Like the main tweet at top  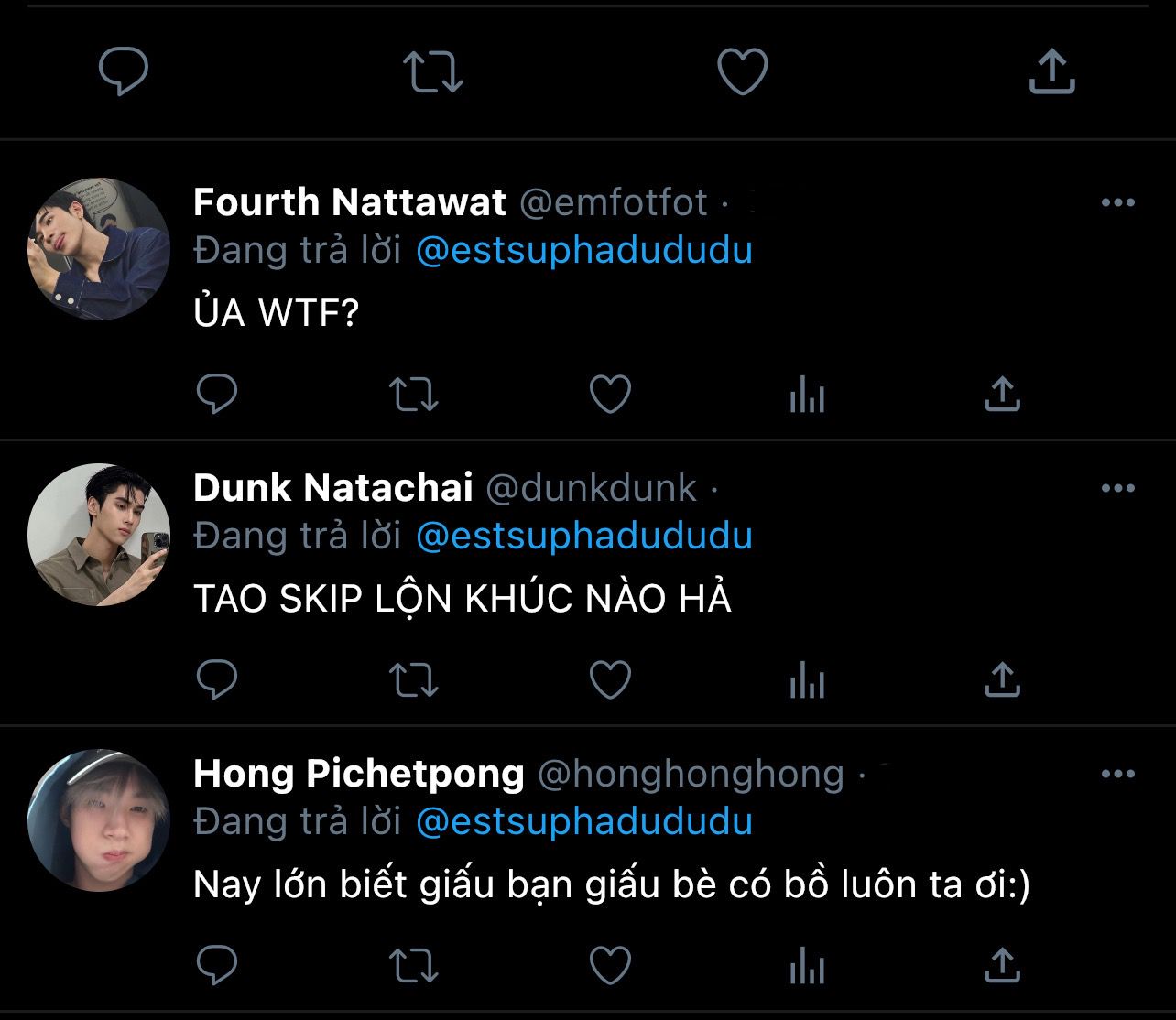[742, 72]
